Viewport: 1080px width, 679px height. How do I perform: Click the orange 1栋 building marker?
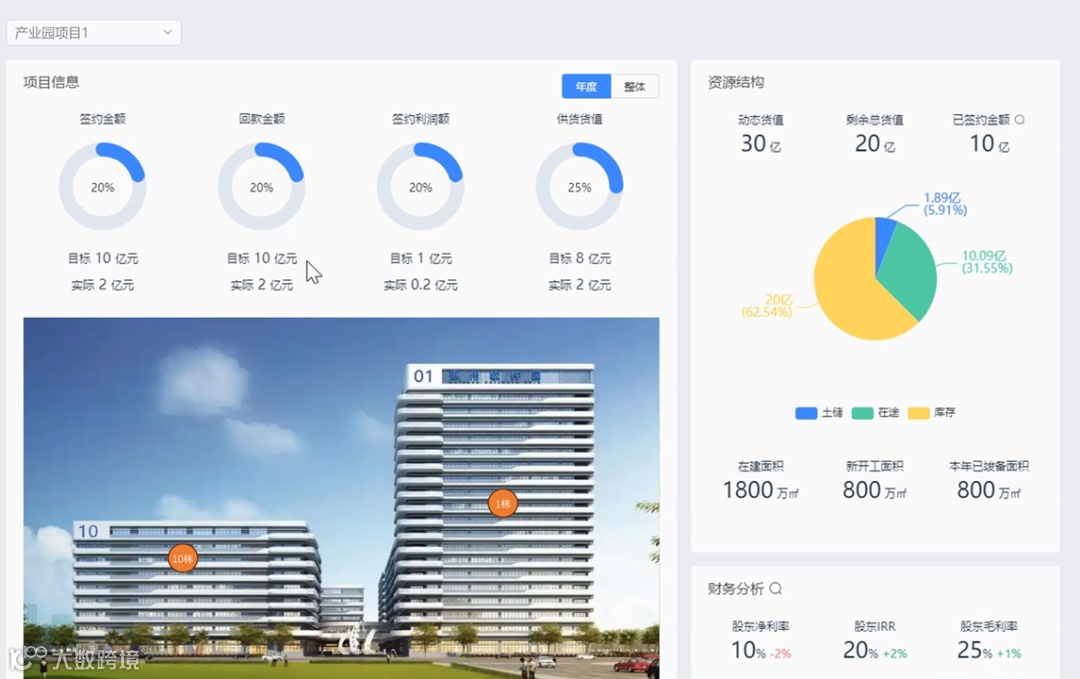pos(503,503)
